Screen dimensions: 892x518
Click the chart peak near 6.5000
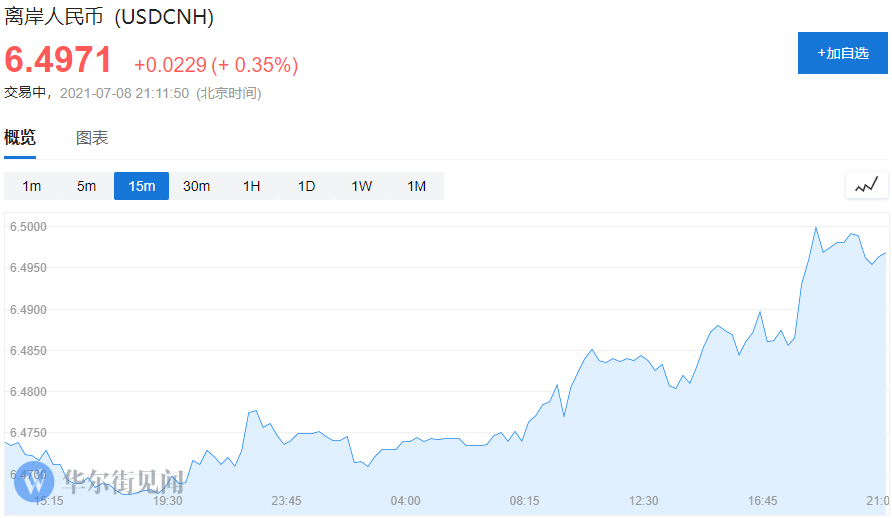point(815,228)
